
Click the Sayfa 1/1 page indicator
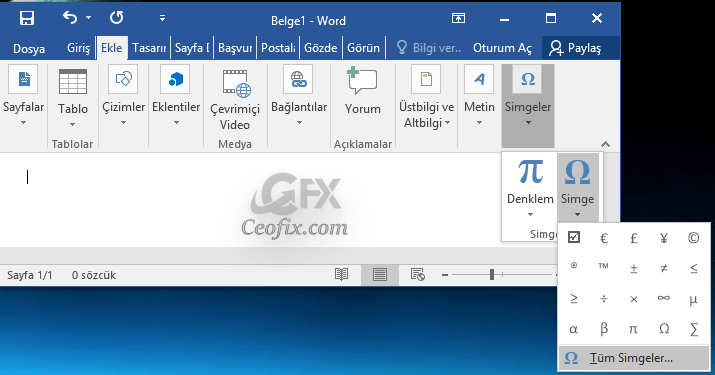pyautogui.click(x=30, y=275)
